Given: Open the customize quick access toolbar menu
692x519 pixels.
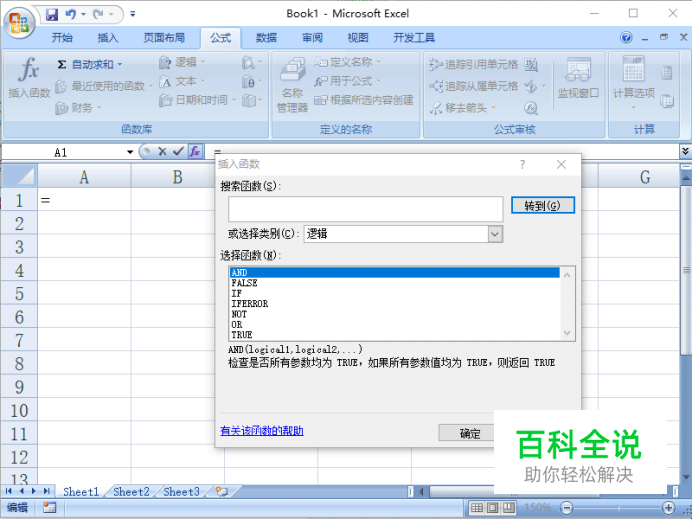Looking at the screenshot, I should pyautogui.click(x=132, y=15).
